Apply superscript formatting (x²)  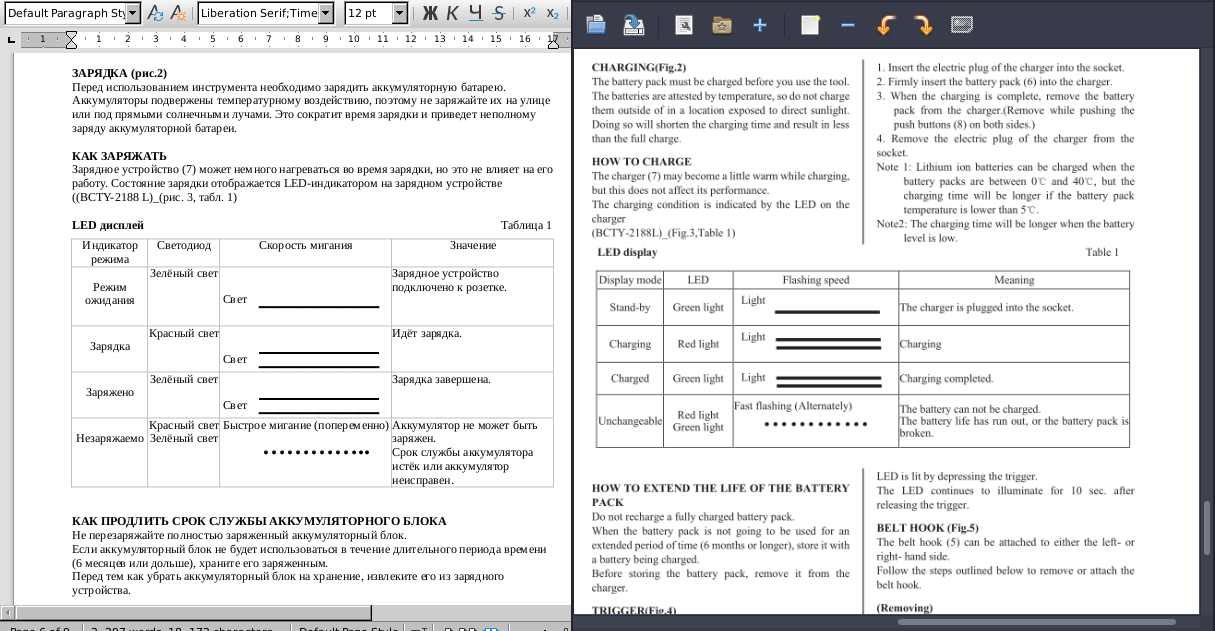click(x=529, y=14)
